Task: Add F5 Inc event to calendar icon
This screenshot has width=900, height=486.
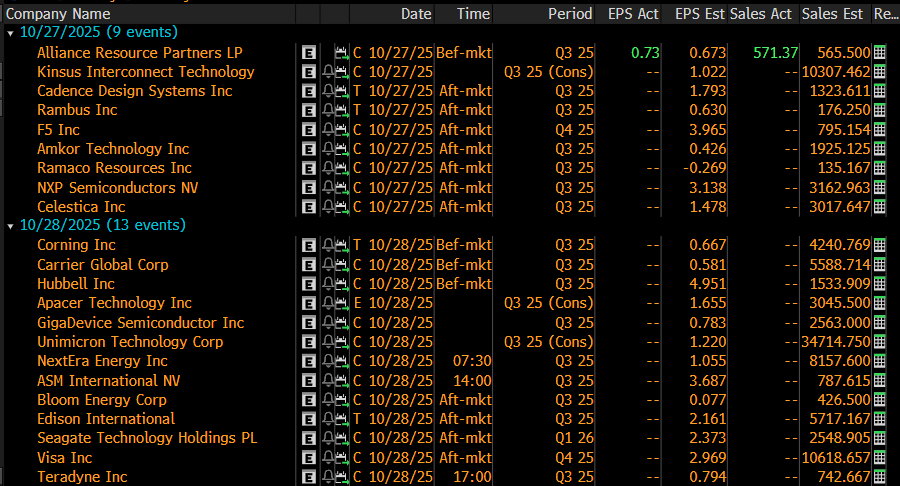Action: 342,130
